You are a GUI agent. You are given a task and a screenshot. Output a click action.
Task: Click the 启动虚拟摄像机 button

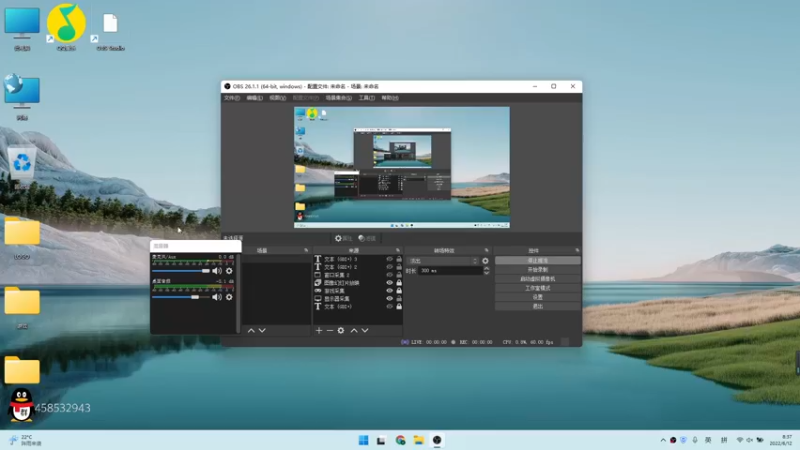coord(537,279)
